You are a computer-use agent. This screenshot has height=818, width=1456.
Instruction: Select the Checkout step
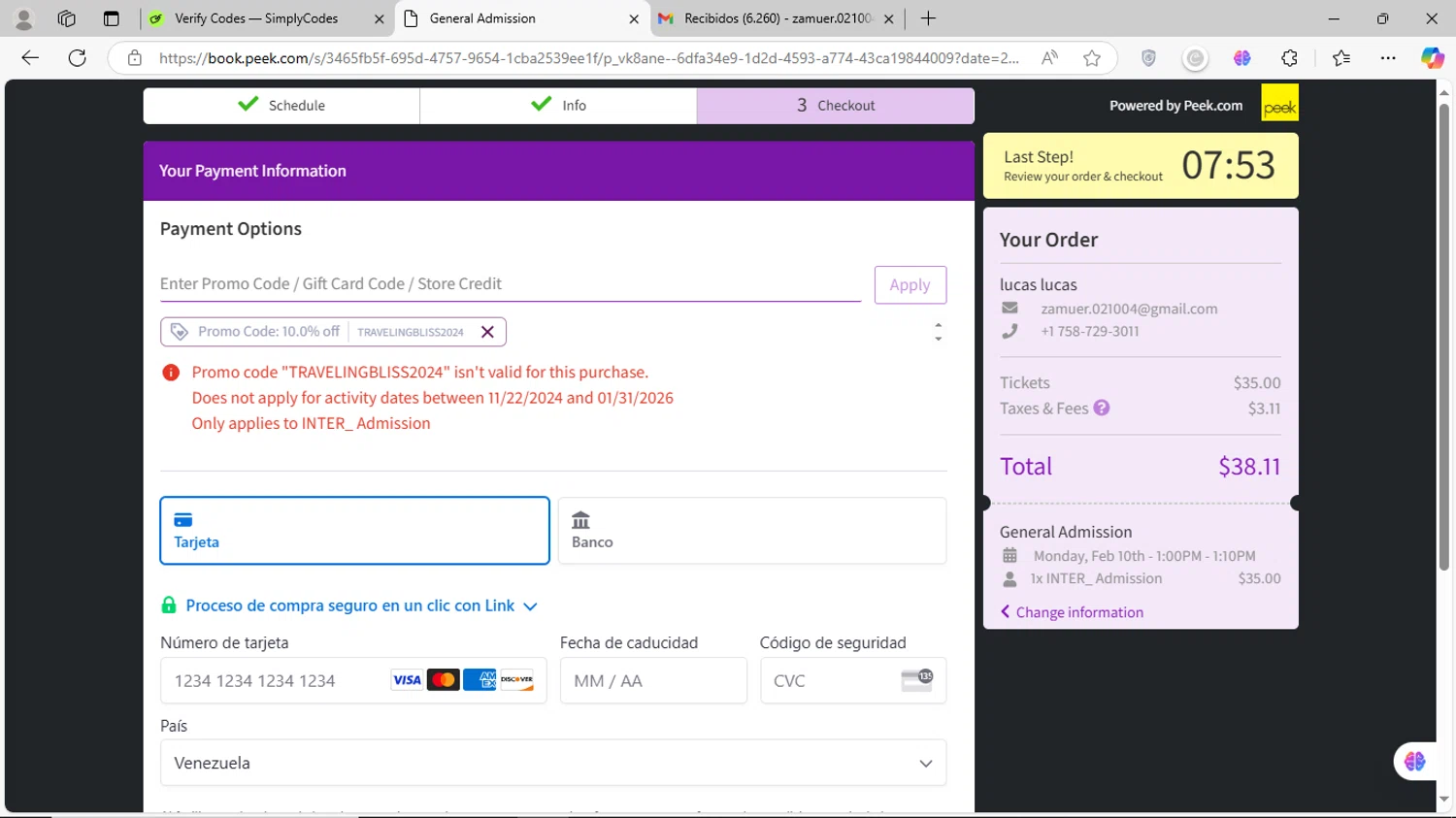click(836, 105)
